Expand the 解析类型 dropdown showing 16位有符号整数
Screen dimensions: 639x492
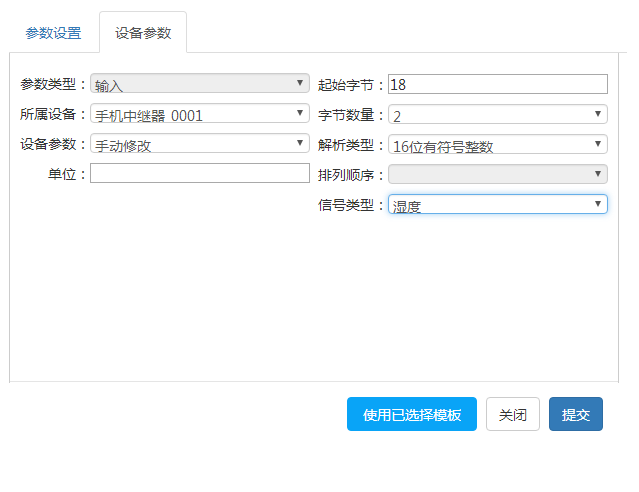pyautogui.click(x=498, y=144)
